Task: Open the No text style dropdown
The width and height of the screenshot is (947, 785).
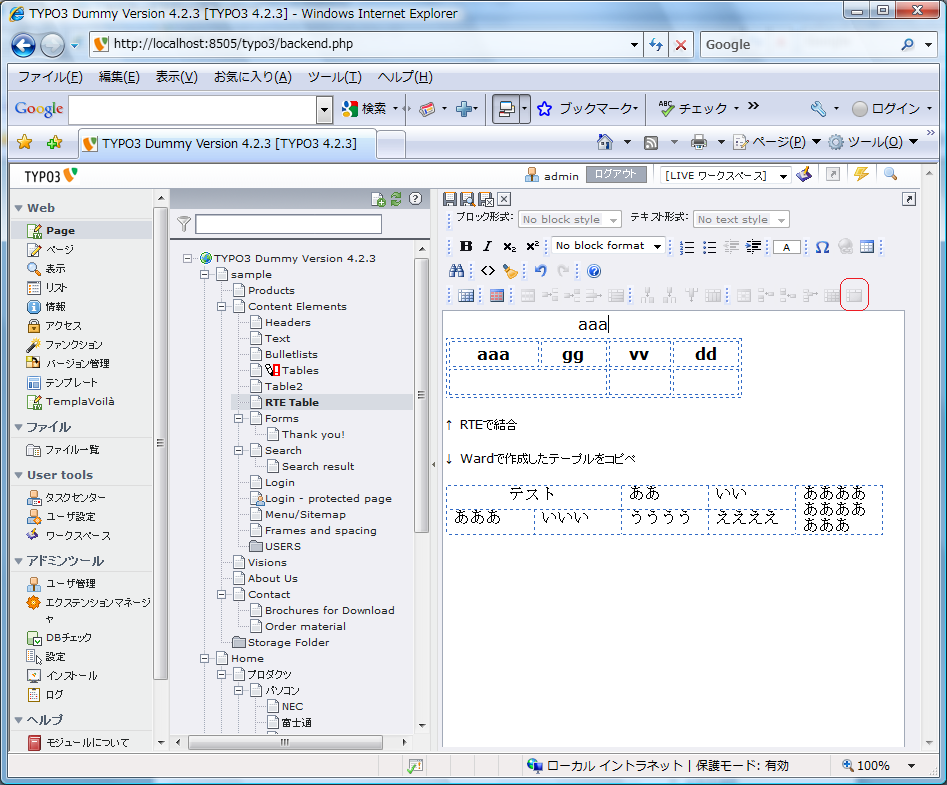Action: click(742, 219)
